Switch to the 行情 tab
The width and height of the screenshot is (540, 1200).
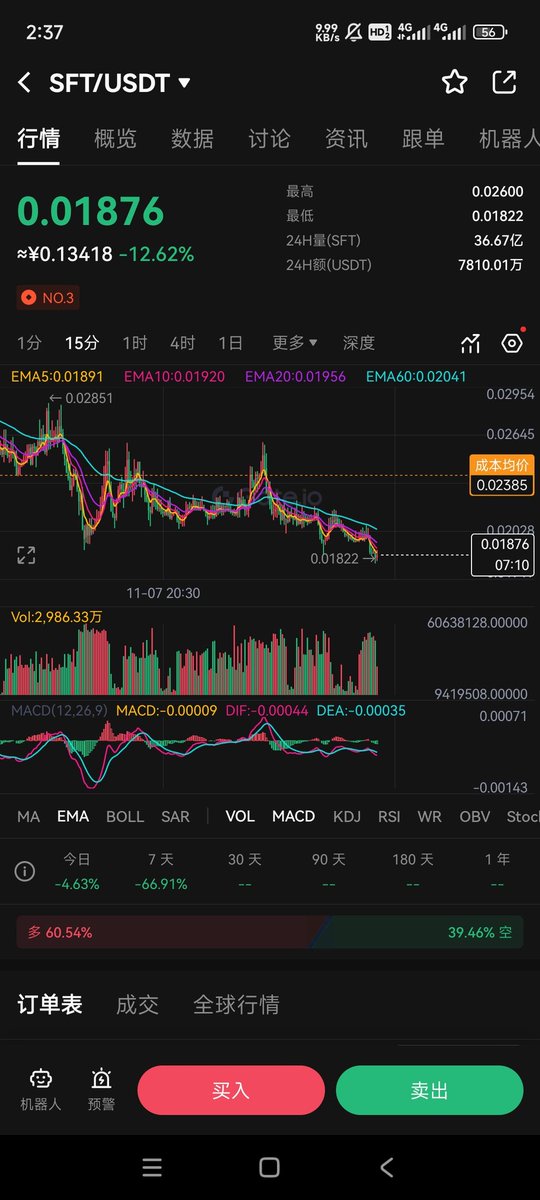39,139
